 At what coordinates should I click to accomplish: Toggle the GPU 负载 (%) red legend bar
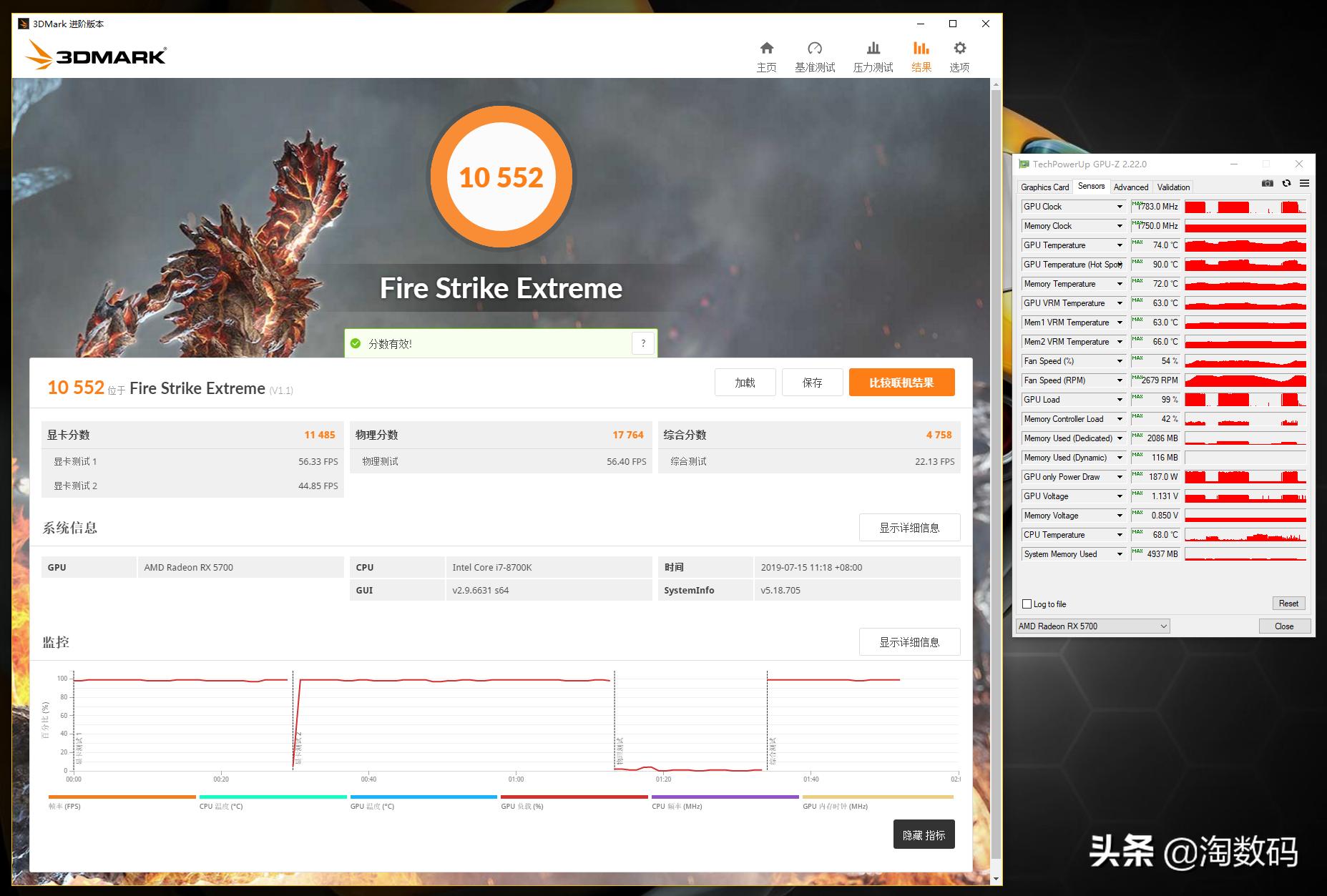[x=574, y=797]
